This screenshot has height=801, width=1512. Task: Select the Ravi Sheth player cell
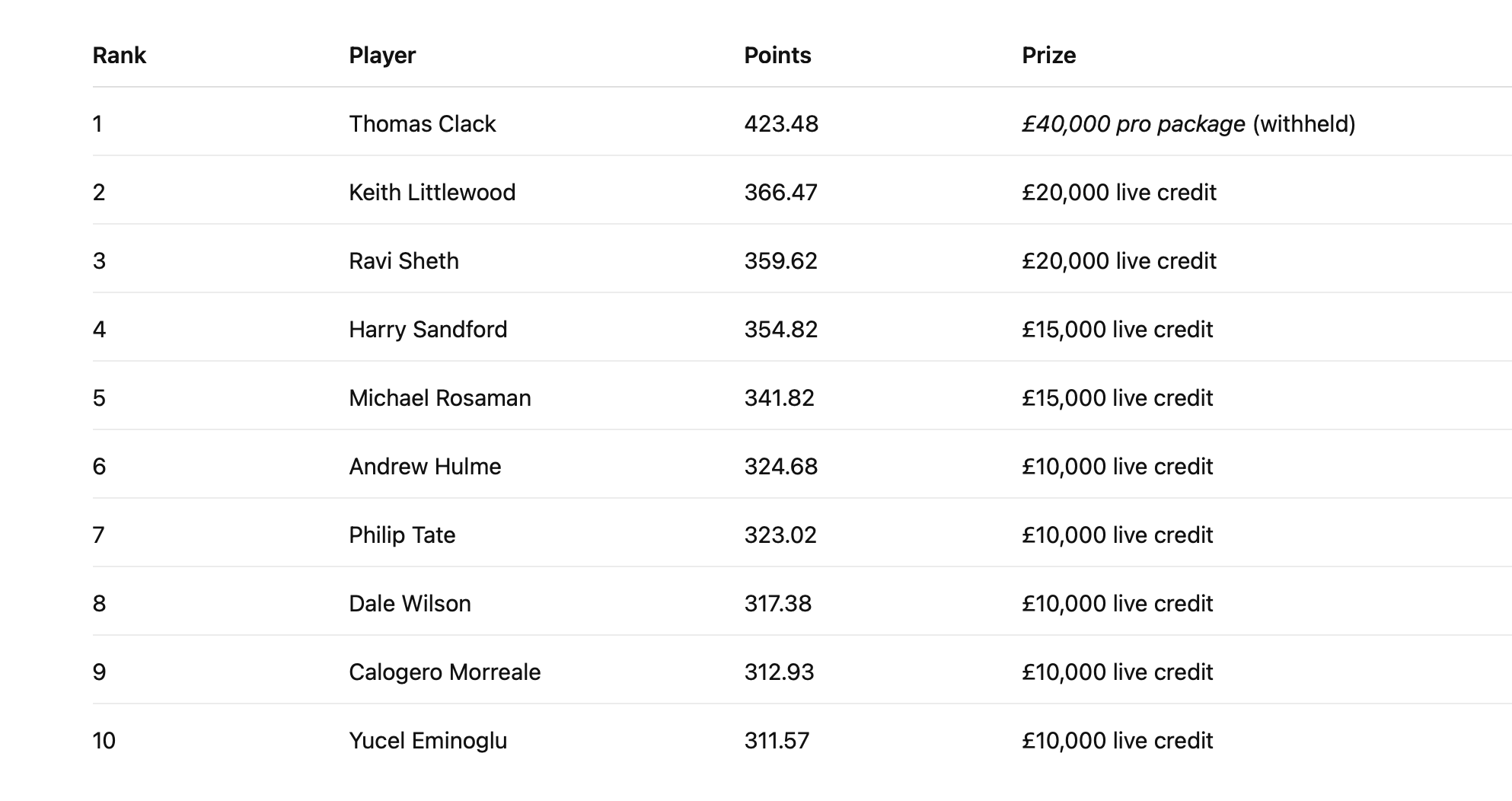pos(404,261)
